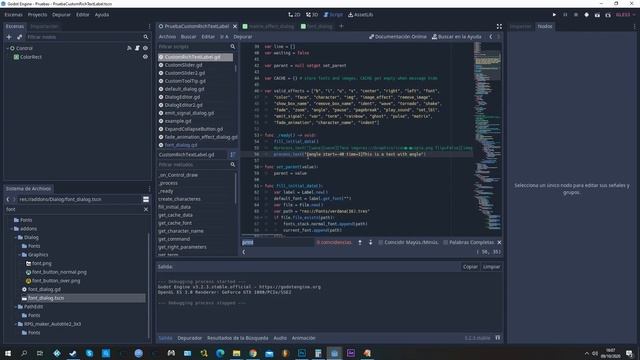Open the AssetLib workspace
This screenshot has width=640, height=360.
(x=360, y=15)
